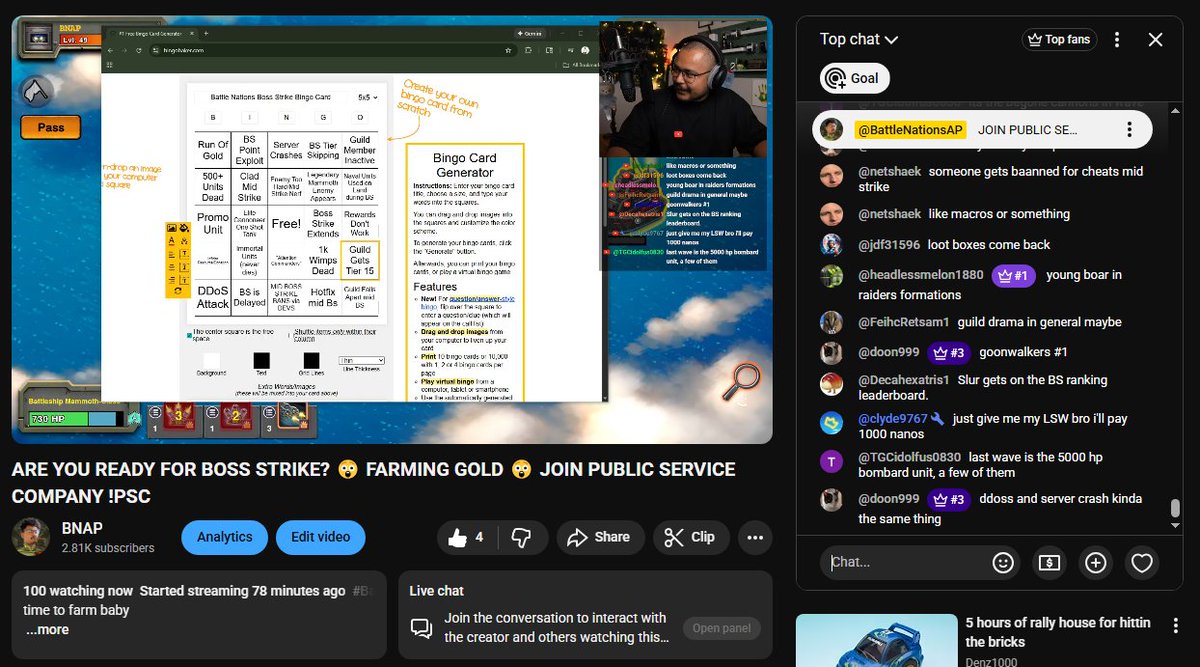Click headlessmelon1880's #1 top fan badge
The width and height of the screenshot is (1200, 667).
(x=1014, y=275)
